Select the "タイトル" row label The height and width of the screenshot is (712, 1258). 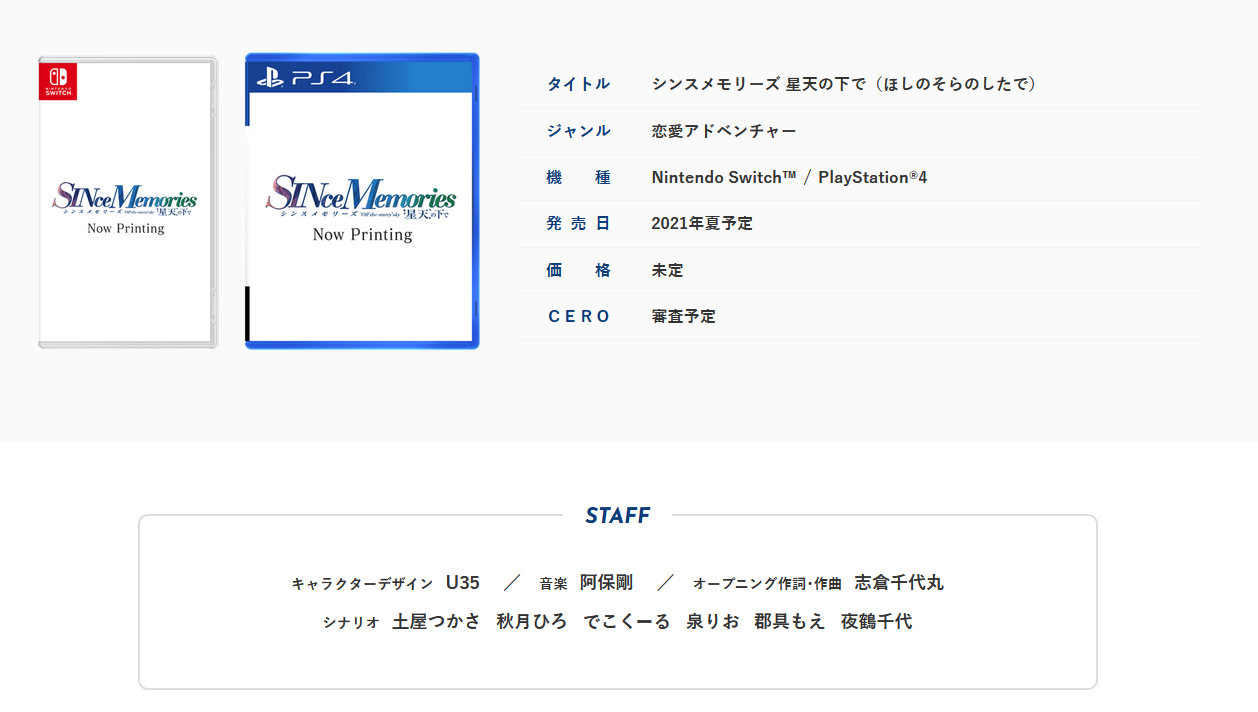578,84
